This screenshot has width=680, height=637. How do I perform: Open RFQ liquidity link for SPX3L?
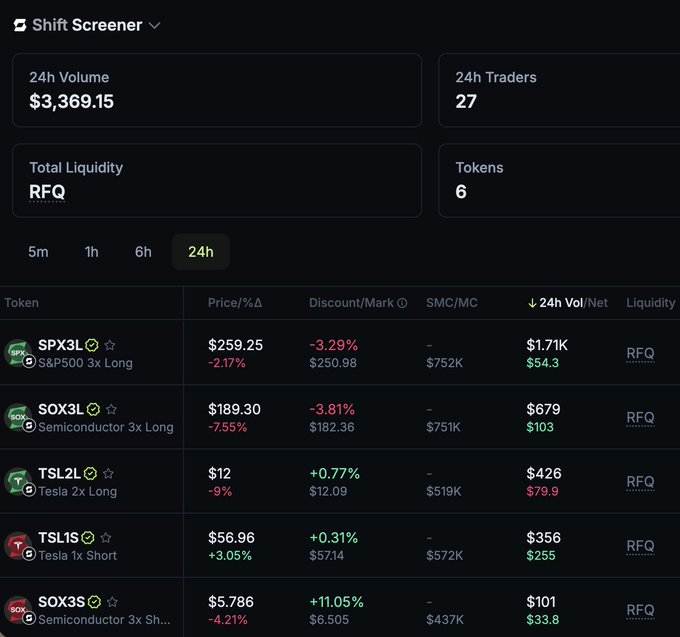click(x=640, y=353)
